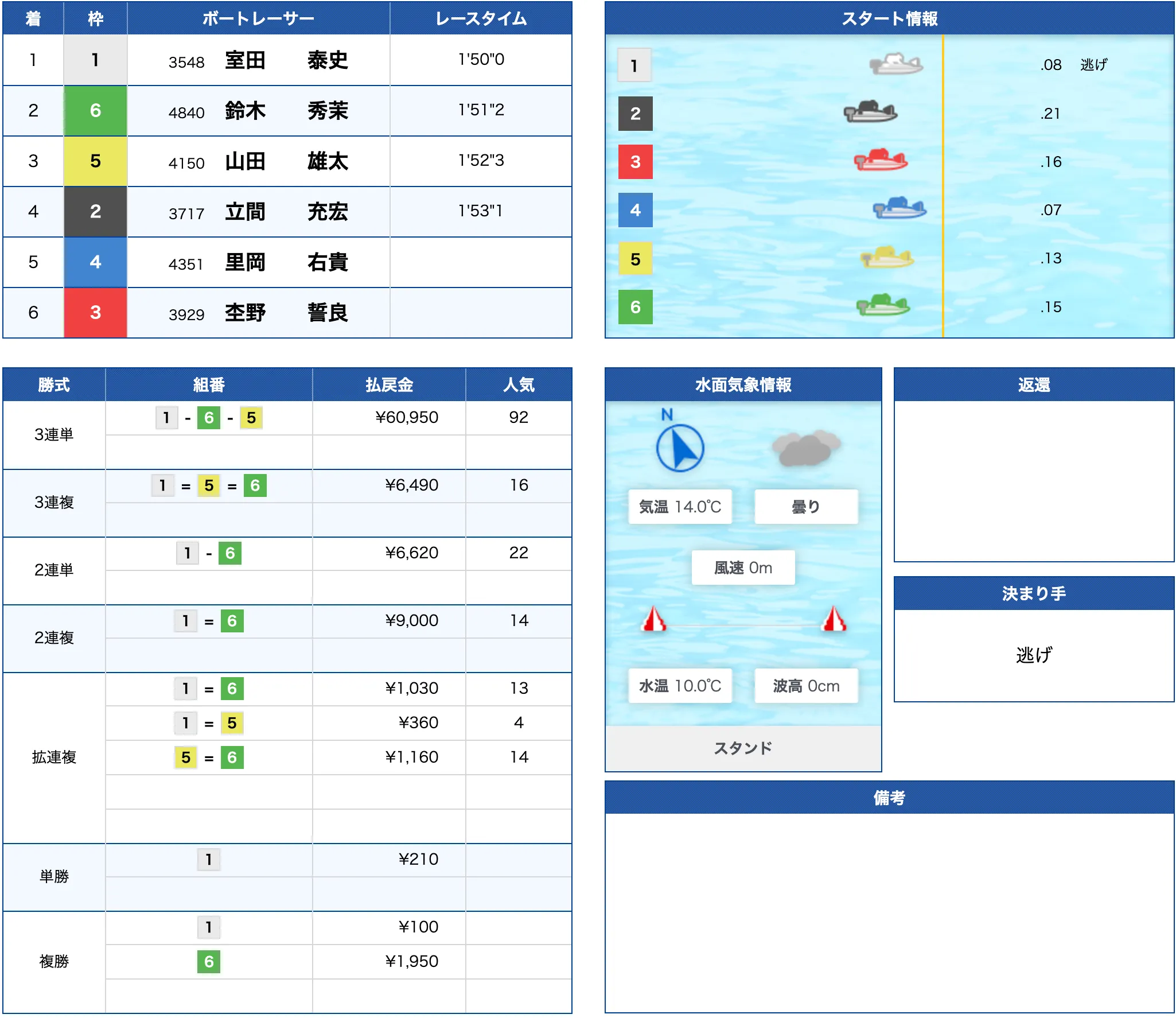Click popularity rank 92 for 3連単
Viewport: 1176px width, 1018px height.
pyautogui.click(x=519, y=417)
